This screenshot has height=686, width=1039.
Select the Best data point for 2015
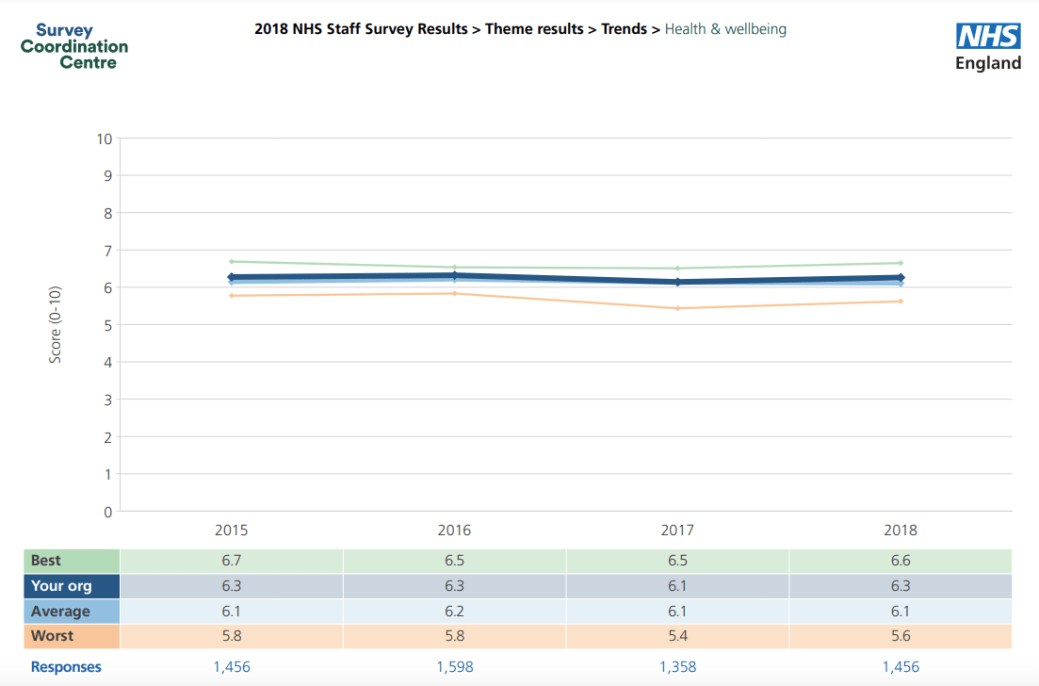click(231, 261)
